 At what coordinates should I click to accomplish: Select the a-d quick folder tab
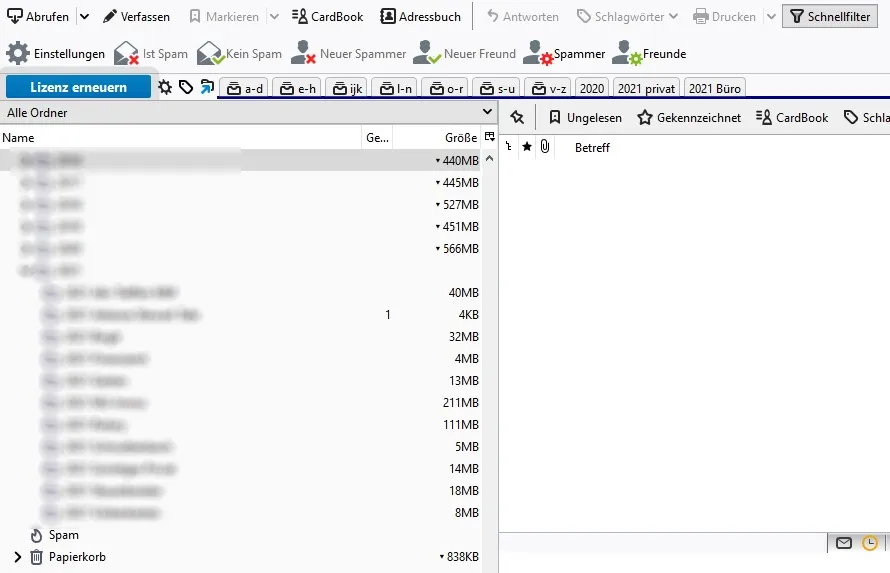(x=244, y=89)
